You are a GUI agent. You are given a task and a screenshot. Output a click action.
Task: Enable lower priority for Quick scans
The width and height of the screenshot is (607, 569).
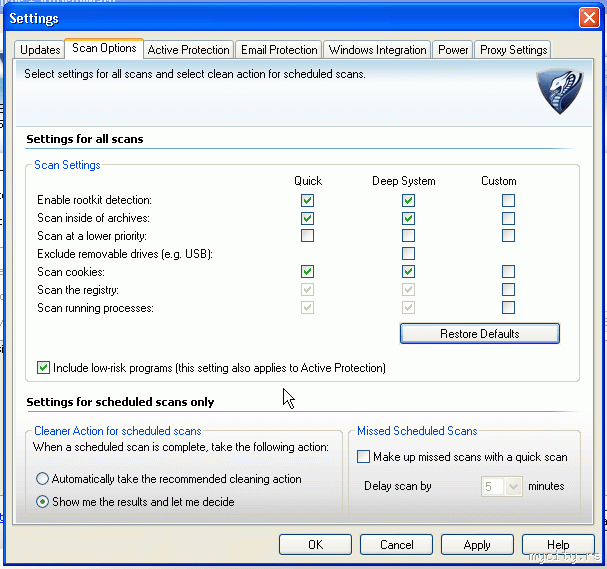click(x=308, y=236)
